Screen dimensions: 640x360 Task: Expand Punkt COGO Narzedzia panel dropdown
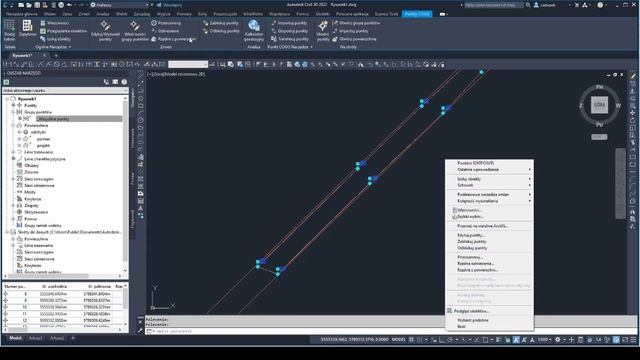click(290, 47)
